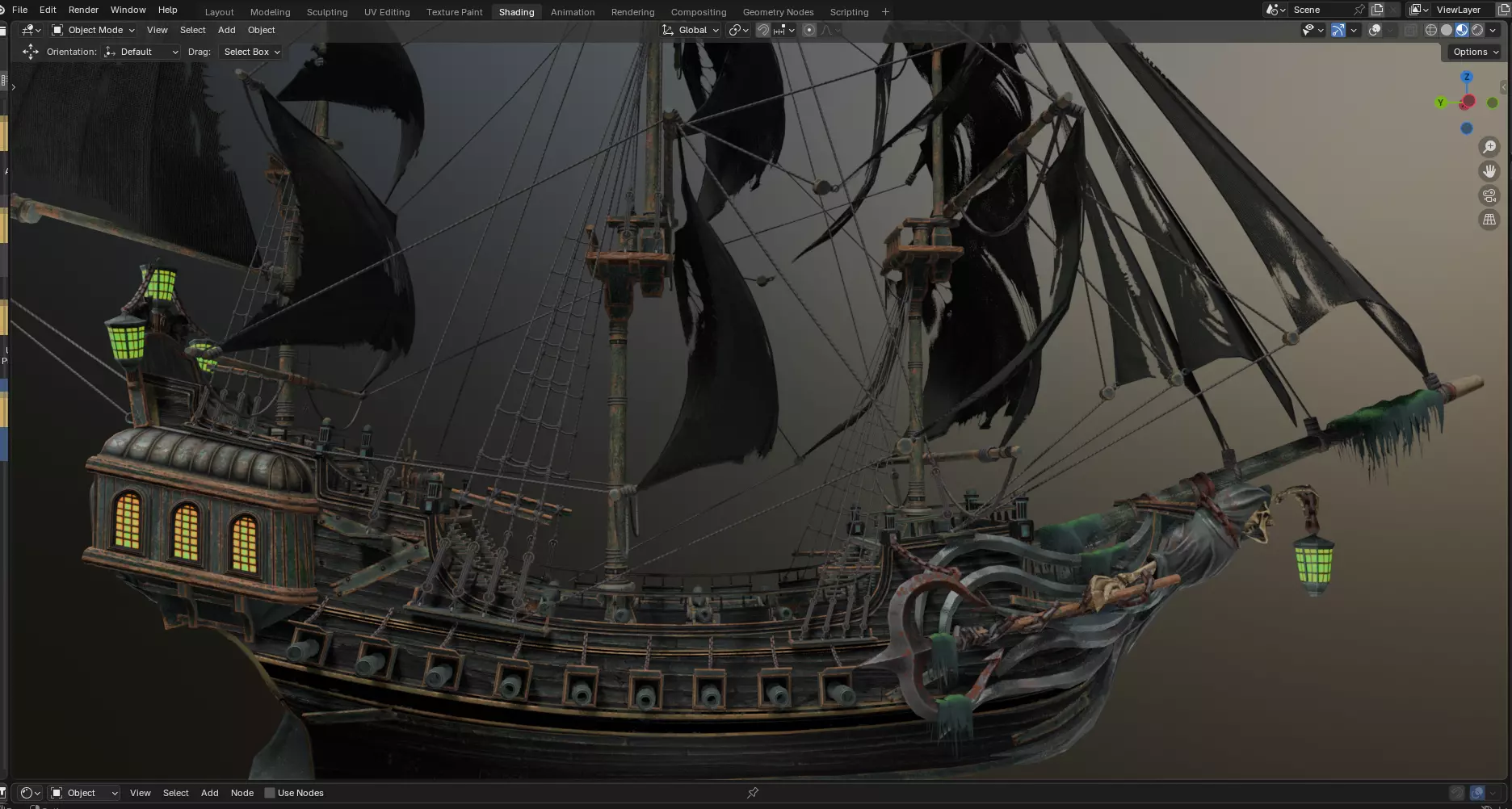Switch to material preview shading
Screen dimensions: 1512x809
point(1461,30)
